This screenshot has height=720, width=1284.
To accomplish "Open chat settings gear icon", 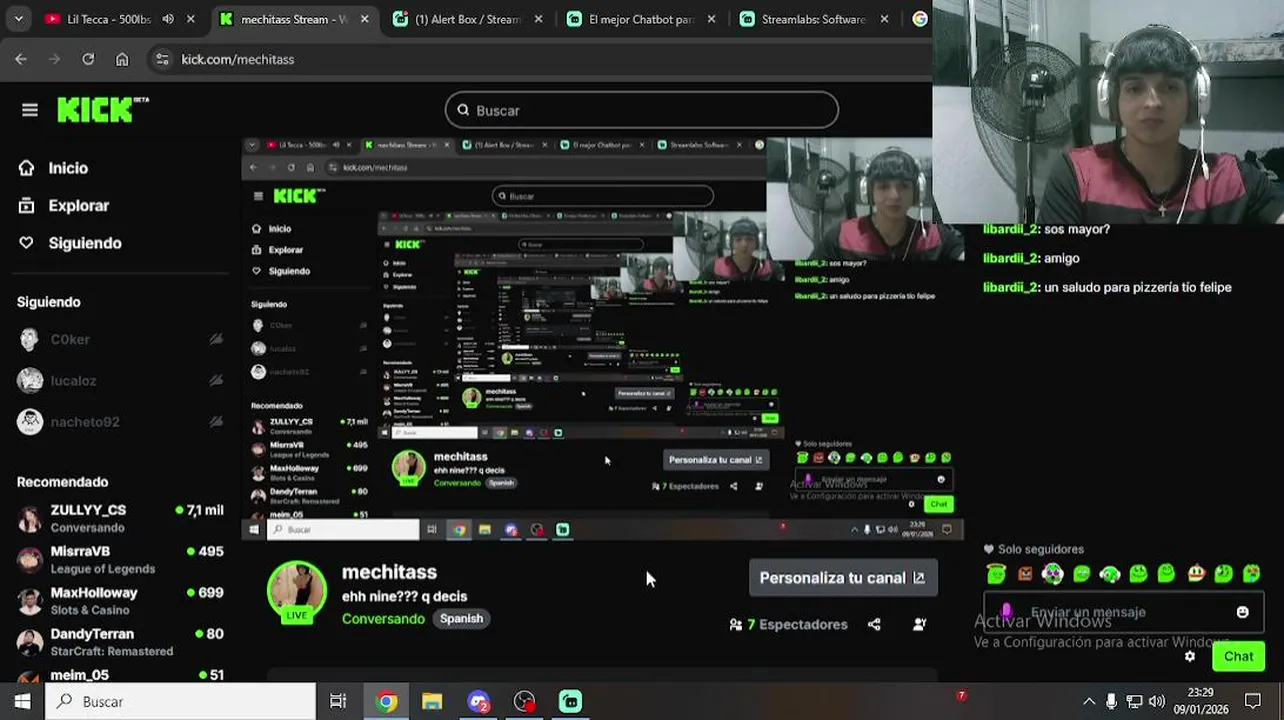I will coord(1190,656).
